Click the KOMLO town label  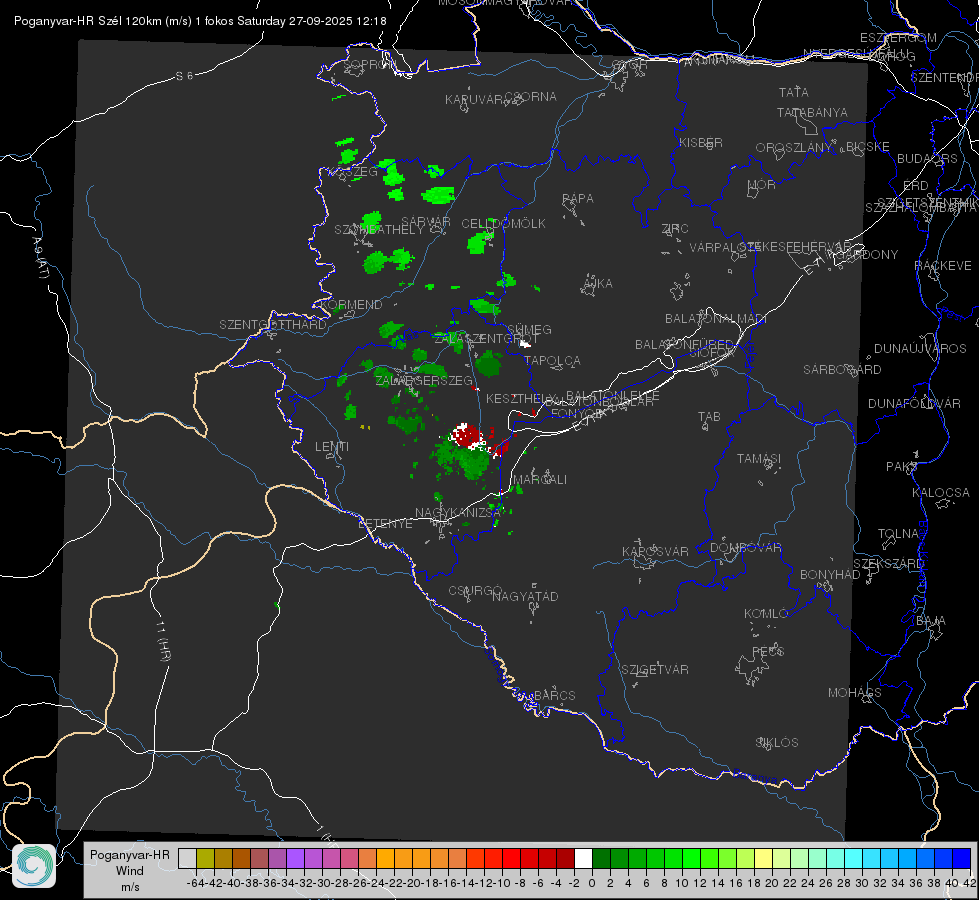coord(766,614)
